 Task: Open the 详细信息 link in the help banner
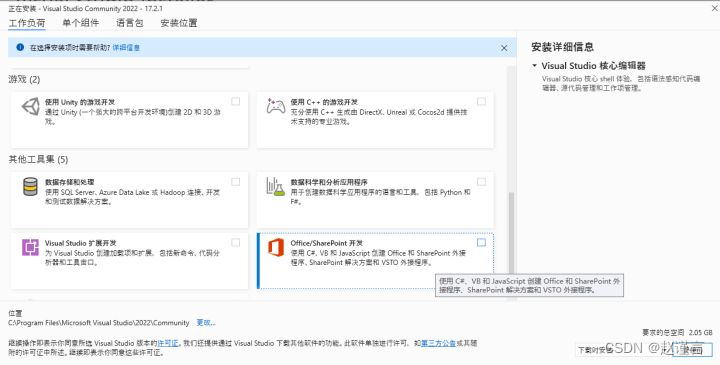tap(126, 47)
